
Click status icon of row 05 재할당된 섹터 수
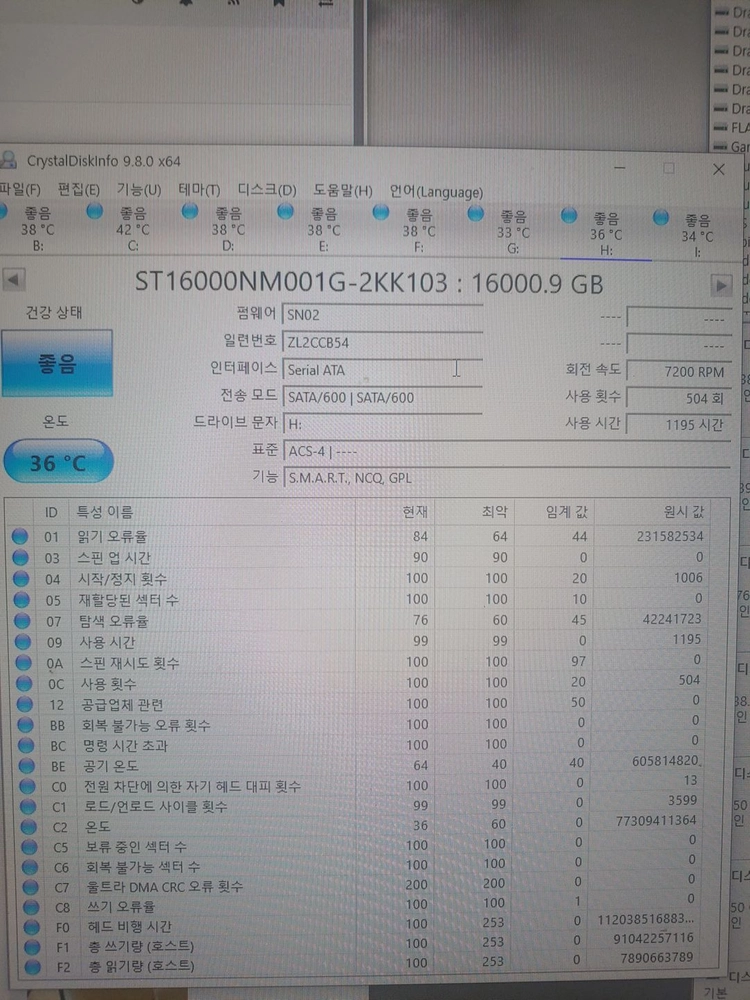[22, 599]
